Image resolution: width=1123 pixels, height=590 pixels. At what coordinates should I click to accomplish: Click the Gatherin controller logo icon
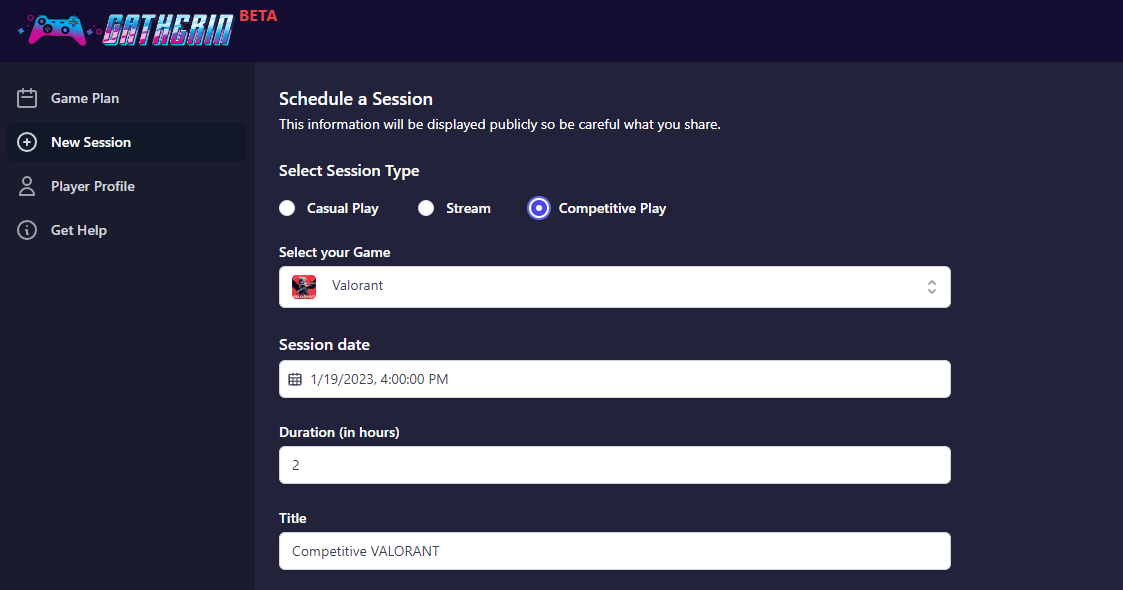tap(55, 28)
